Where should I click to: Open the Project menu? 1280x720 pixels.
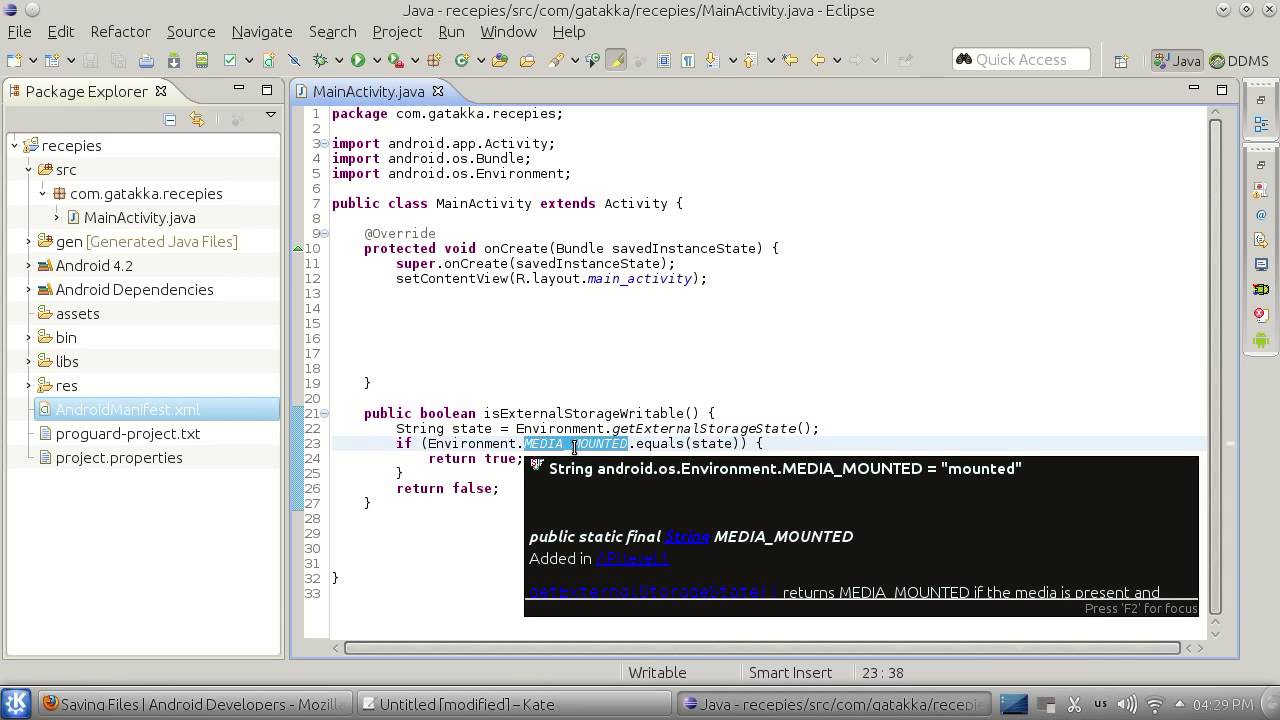397,31
